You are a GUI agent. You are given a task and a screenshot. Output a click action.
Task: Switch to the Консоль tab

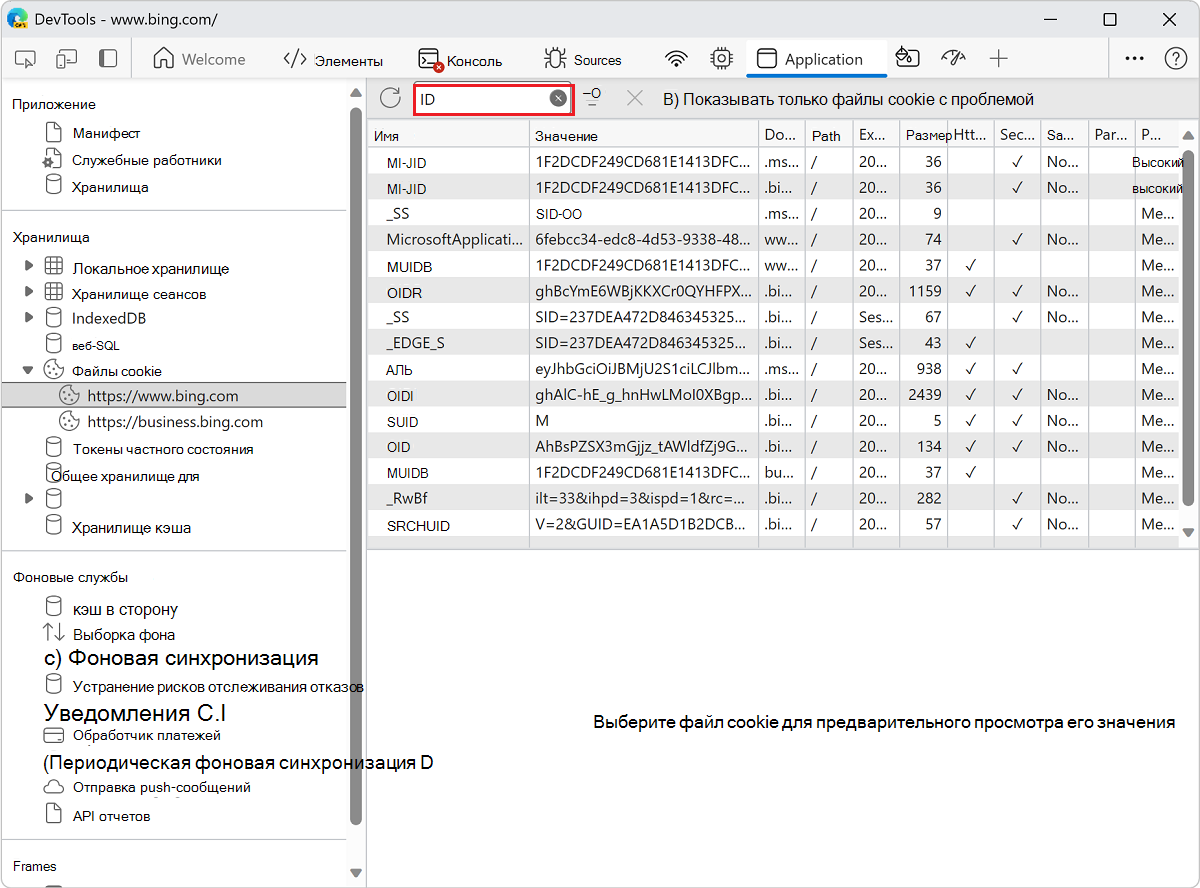pyautogui.click(x=460, y=59)
